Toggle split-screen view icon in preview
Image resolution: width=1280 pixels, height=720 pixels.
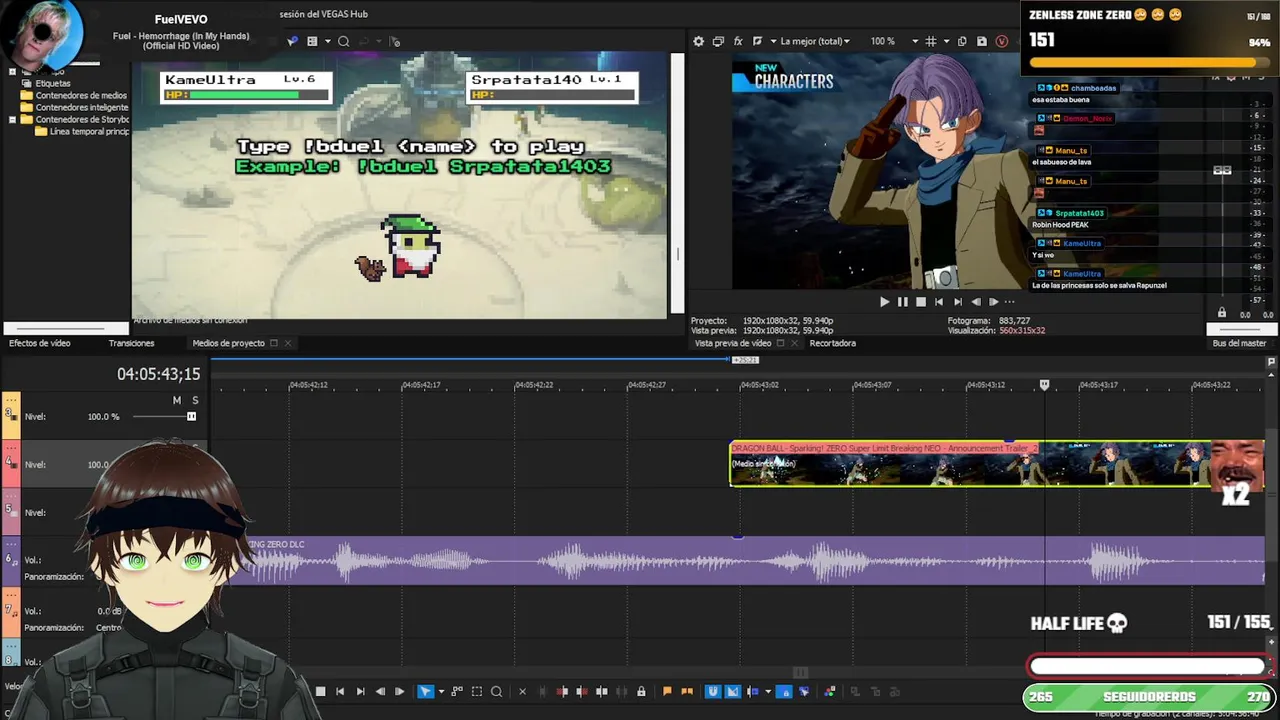click(x=757, y=41)
